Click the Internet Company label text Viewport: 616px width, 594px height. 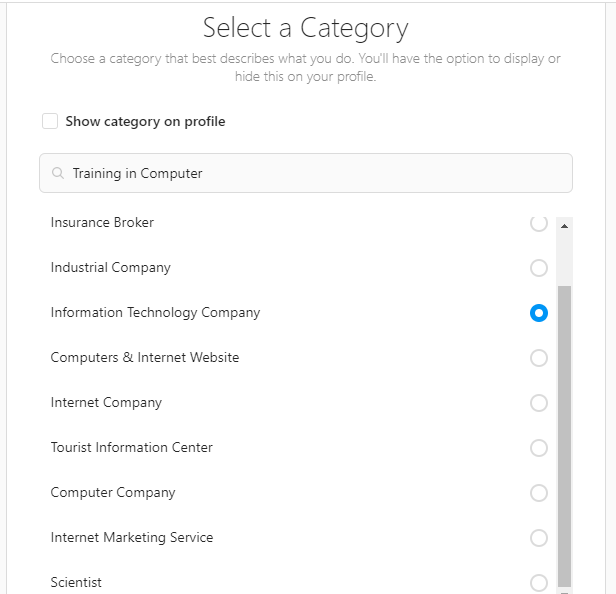click(106, 403)
